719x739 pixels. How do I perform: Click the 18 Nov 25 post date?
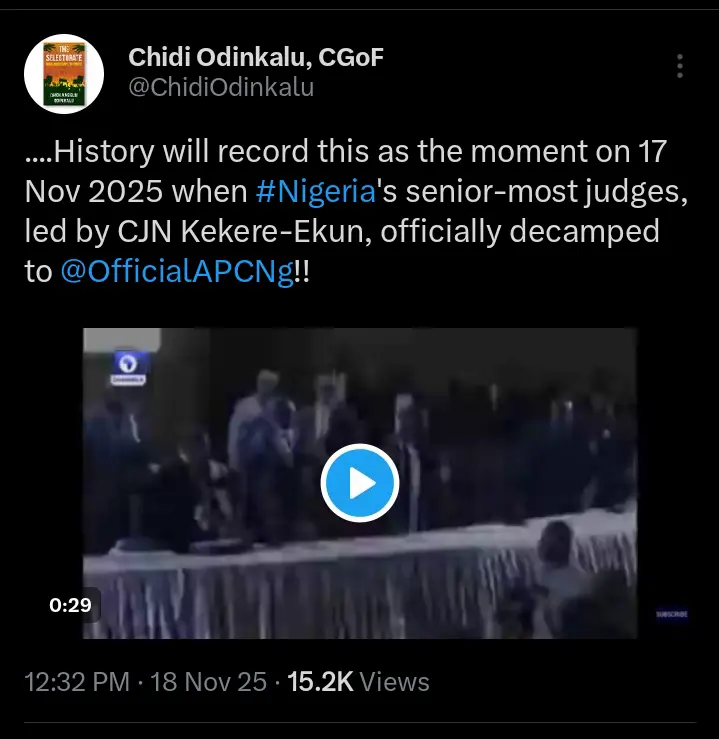click(x=208, y=682)
